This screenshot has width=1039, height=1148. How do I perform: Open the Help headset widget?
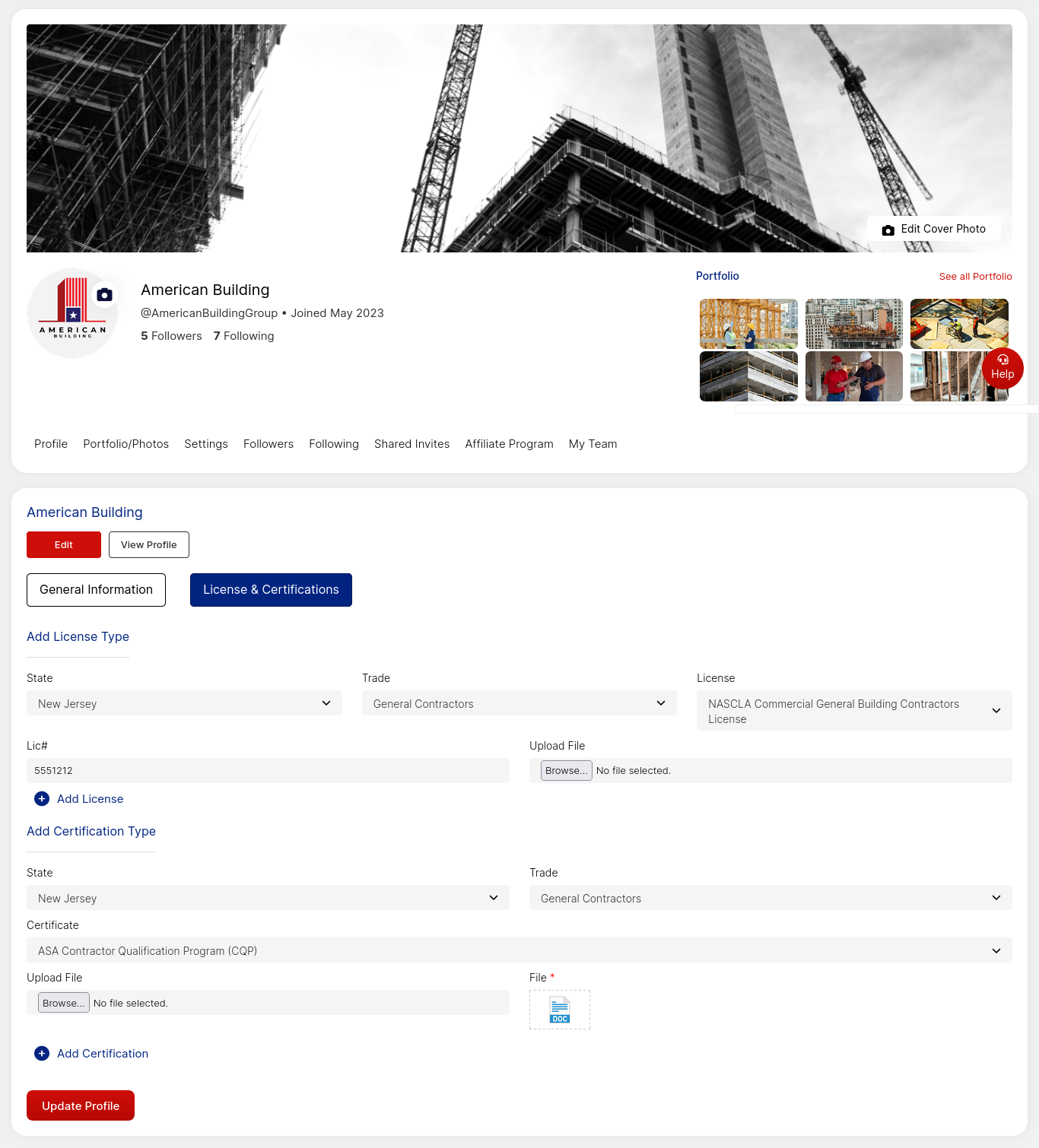pos(1002,368)
